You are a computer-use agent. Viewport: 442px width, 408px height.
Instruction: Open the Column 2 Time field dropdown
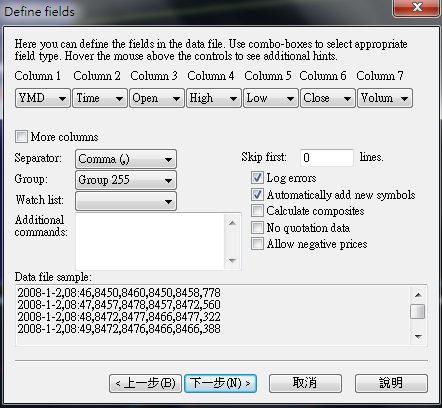click(100, 98)
